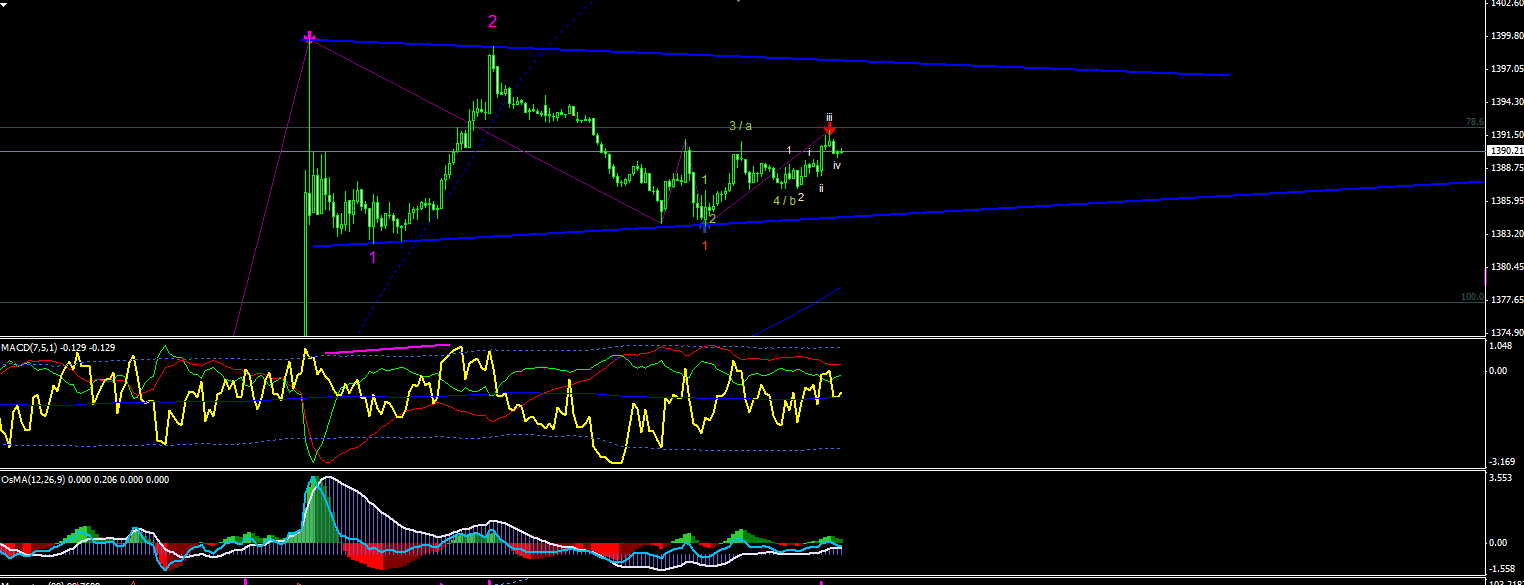
Task: Click the 1383.20 price axis label
Action: pos(1506,234)
